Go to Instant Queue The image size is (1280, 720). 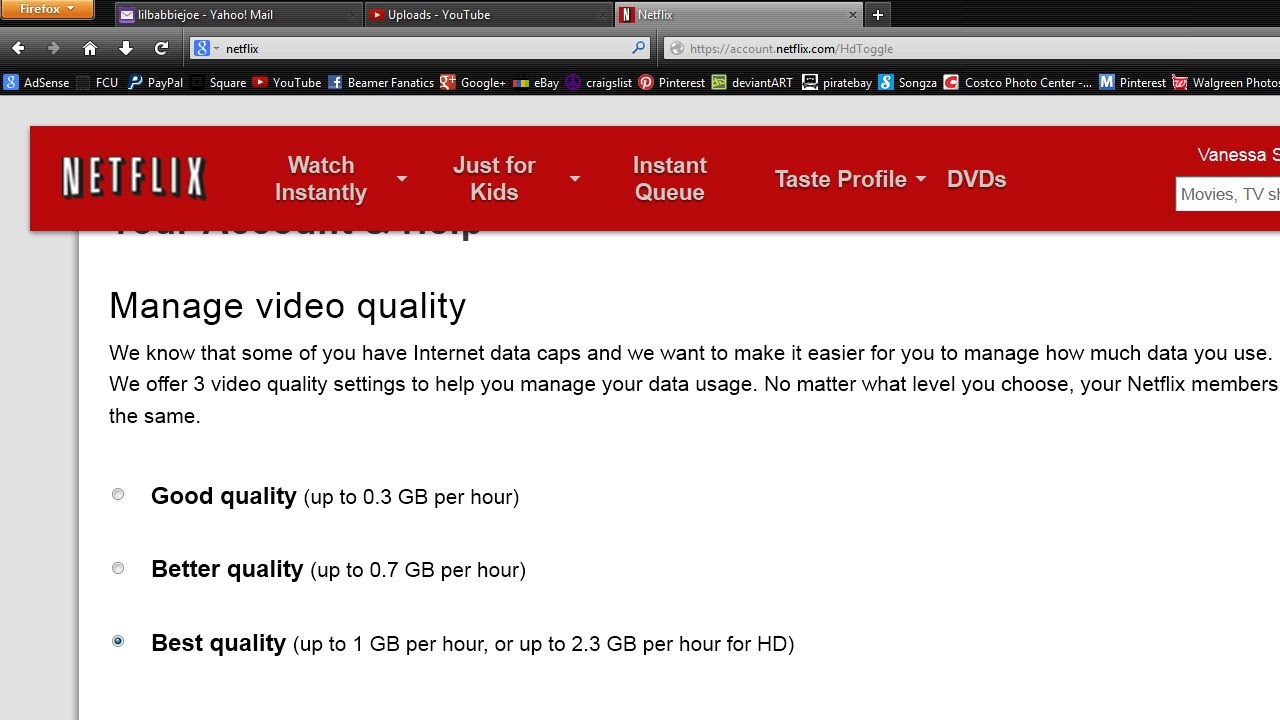pyautogui.click(x=670, y=179)
